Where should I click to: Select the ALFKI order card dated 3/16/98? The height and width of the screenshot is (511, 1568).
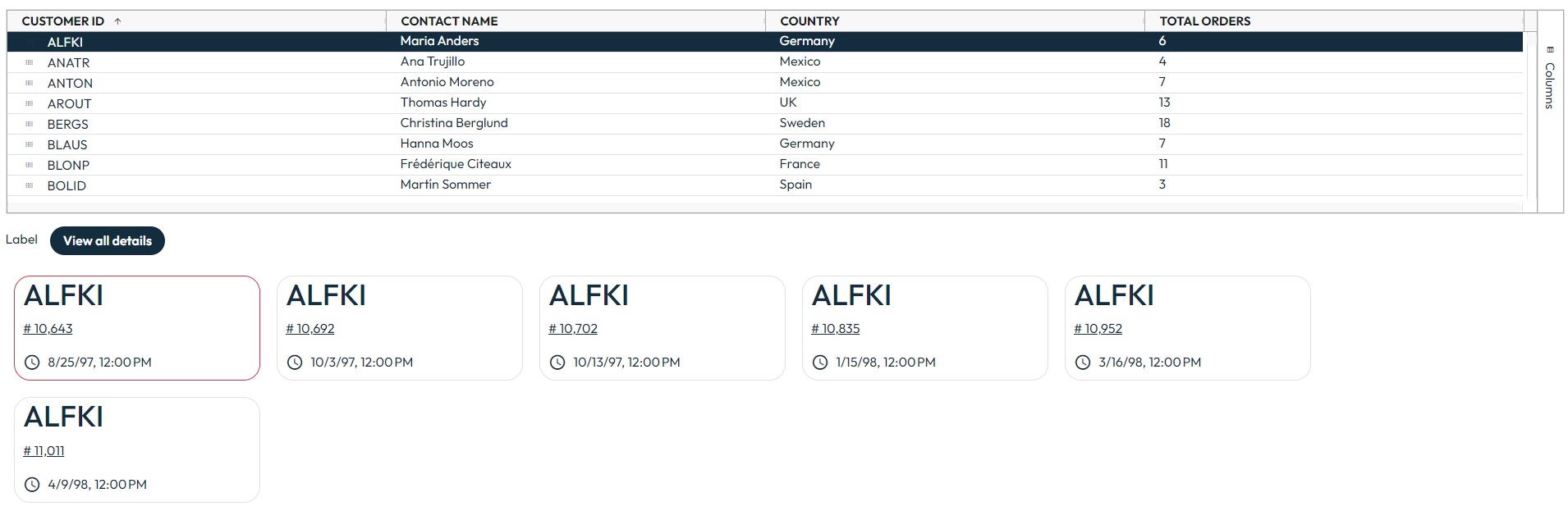1187,328
